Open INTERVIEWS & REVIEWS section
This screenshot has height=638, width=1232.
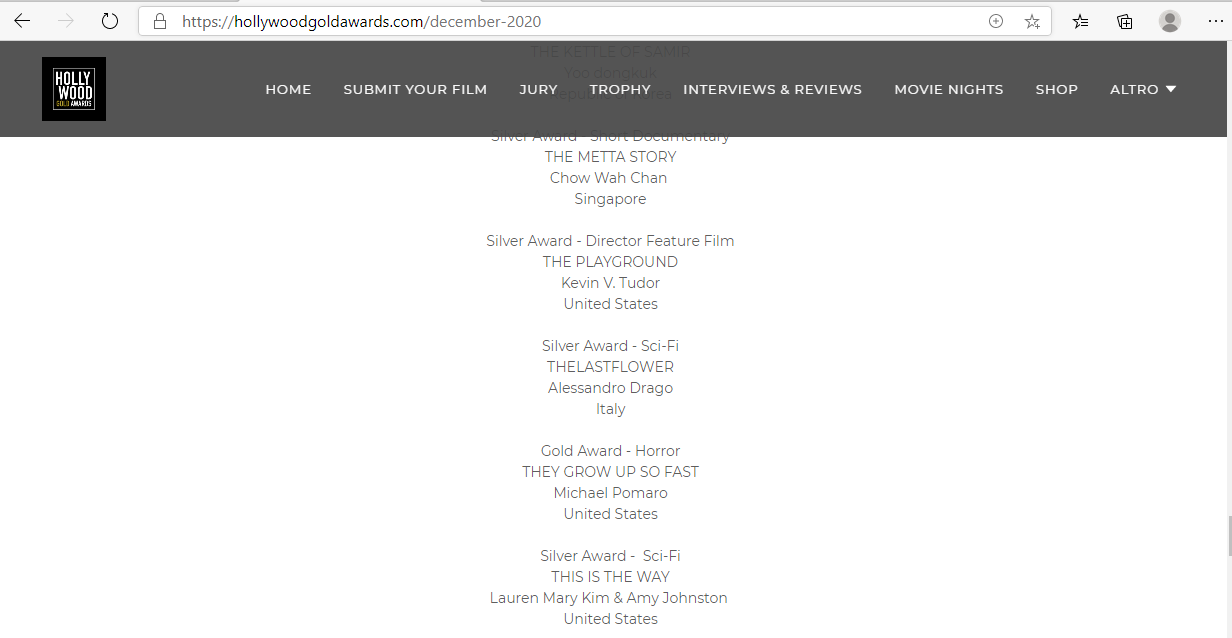(772, 89)
